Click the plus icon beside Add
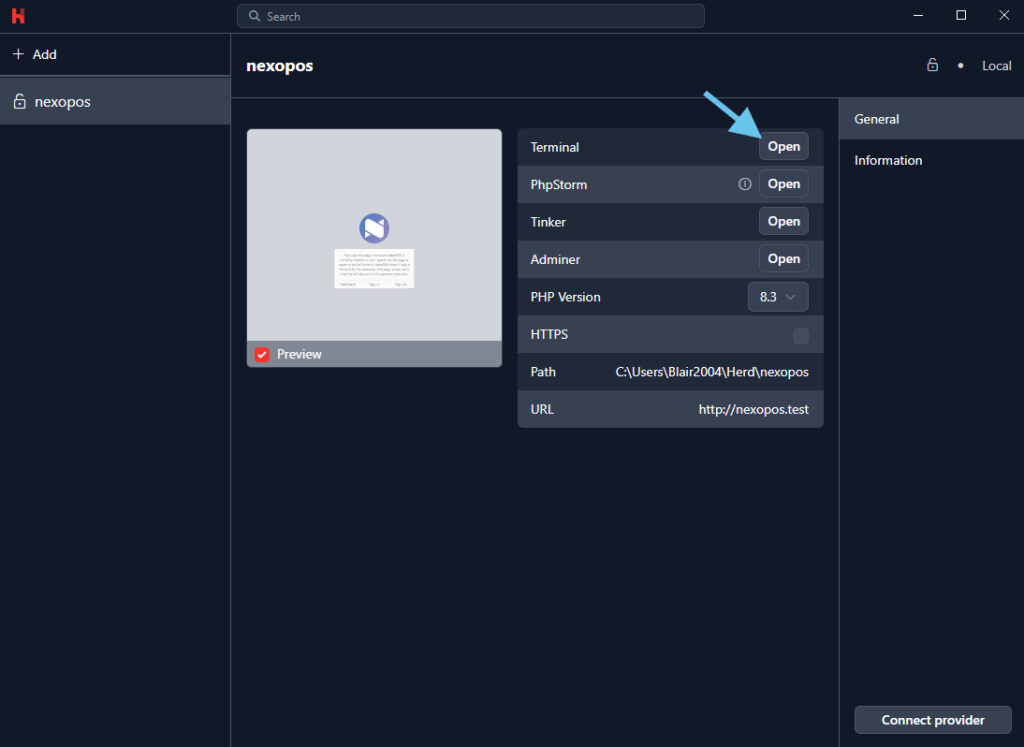This screenshot has width=1024, height=747. pos(18,54)
